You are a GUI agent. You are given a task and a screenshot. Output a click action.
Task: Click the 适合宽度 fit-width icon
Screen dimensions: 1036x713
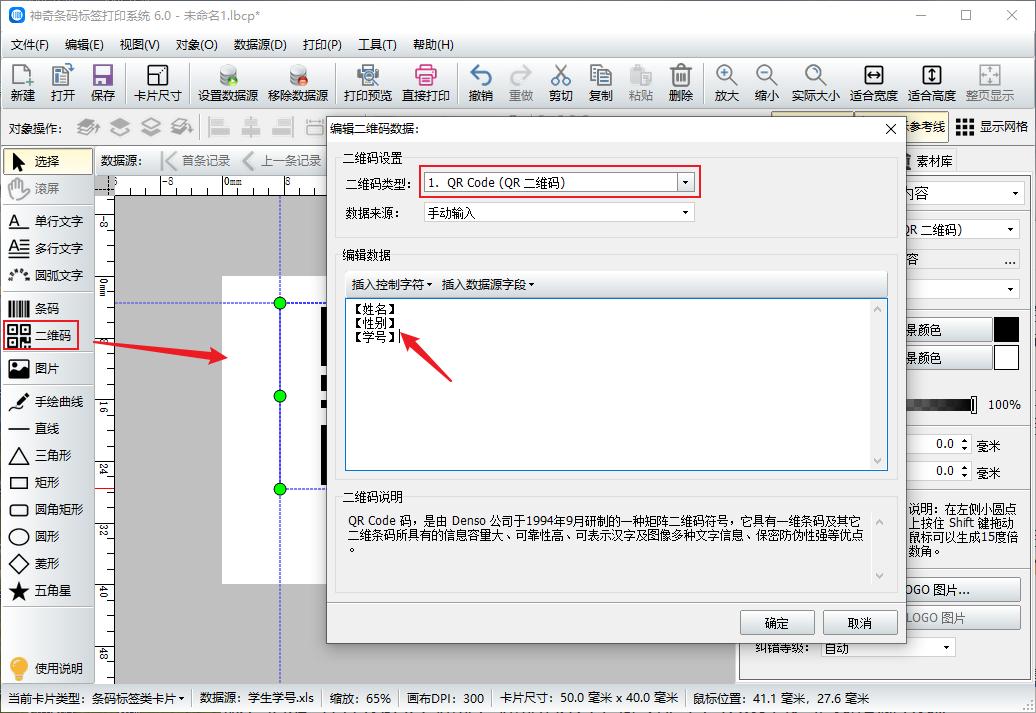pos(874,82)
